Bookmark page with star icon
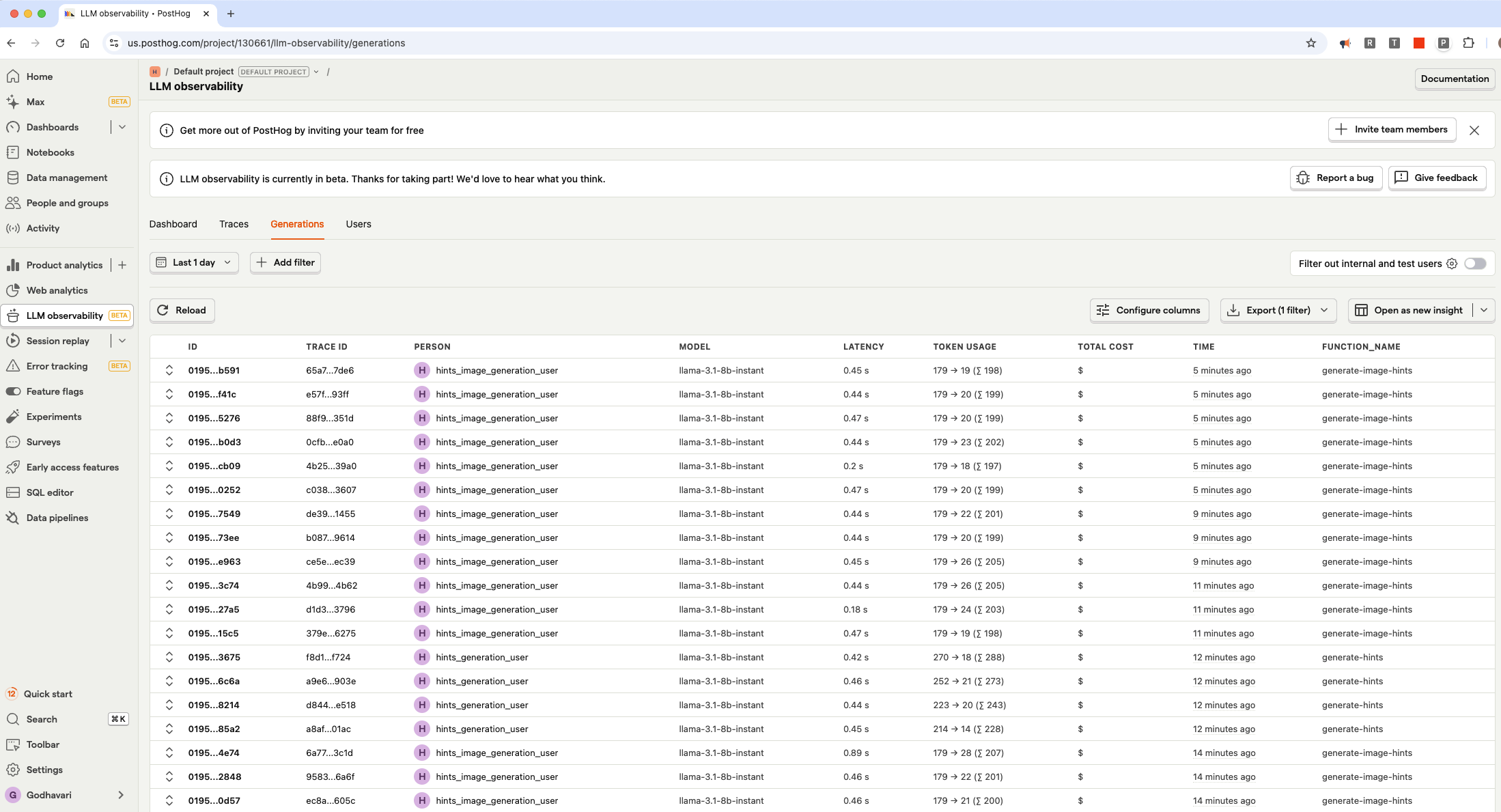Image resolution: width=1501 pixels, height=812 pixels. coord(1310,43)
